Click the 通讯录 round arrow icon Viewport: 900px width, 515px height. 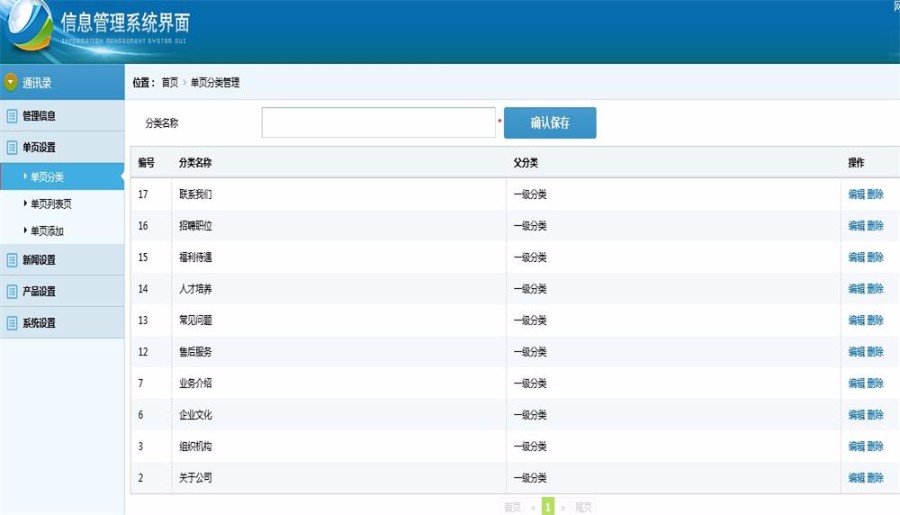point(11,83)
